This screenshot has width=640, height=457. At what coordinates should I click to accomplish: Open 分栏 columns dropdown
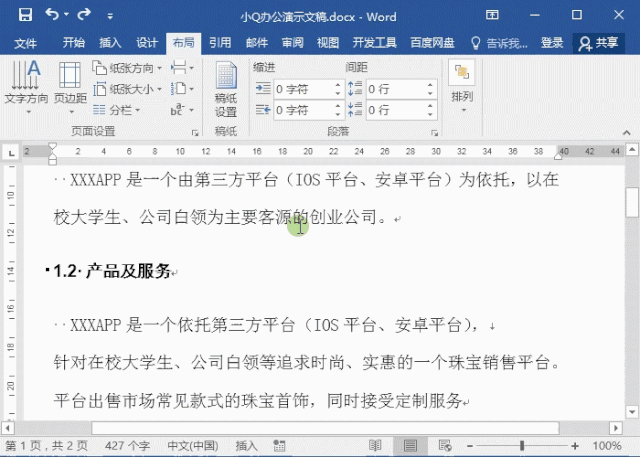click(x=117, y=110)
